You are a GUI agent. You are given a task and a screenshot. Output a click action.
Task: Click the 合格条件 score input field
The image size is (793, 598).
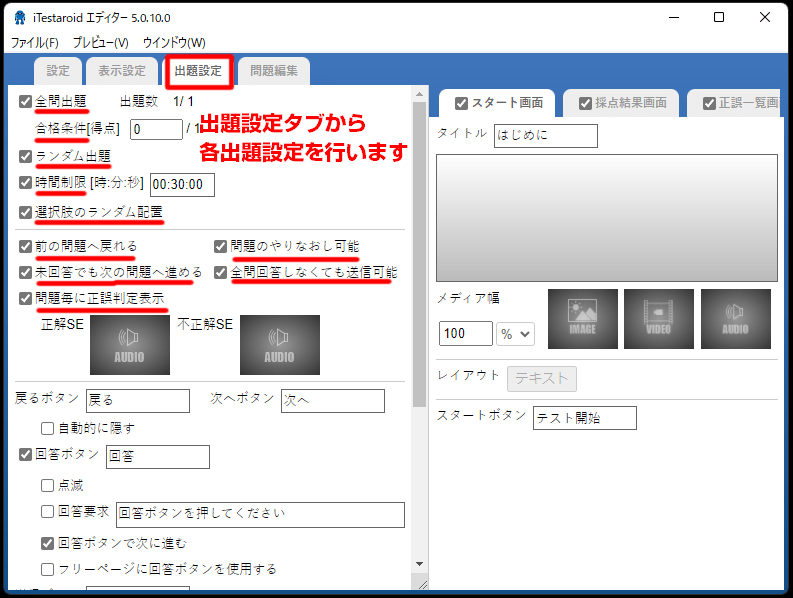pyautogui.click(x=156, y=130)
